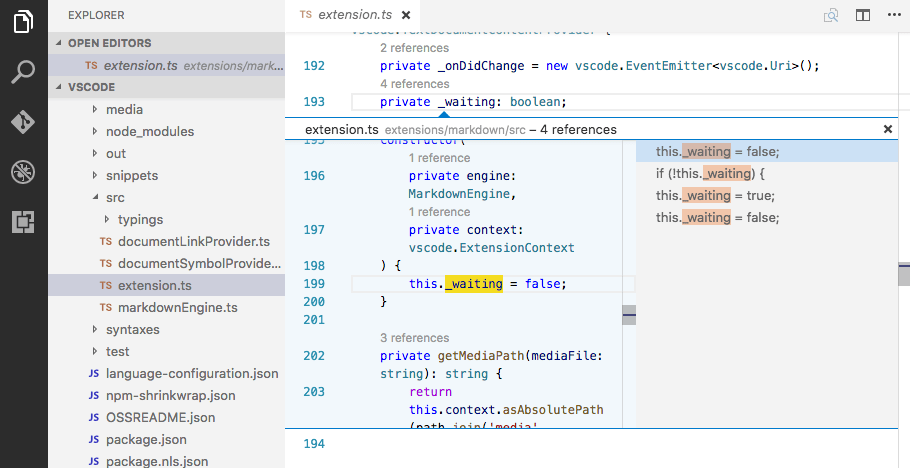
Task: Expand the out folder
Action: click(95, 153)
